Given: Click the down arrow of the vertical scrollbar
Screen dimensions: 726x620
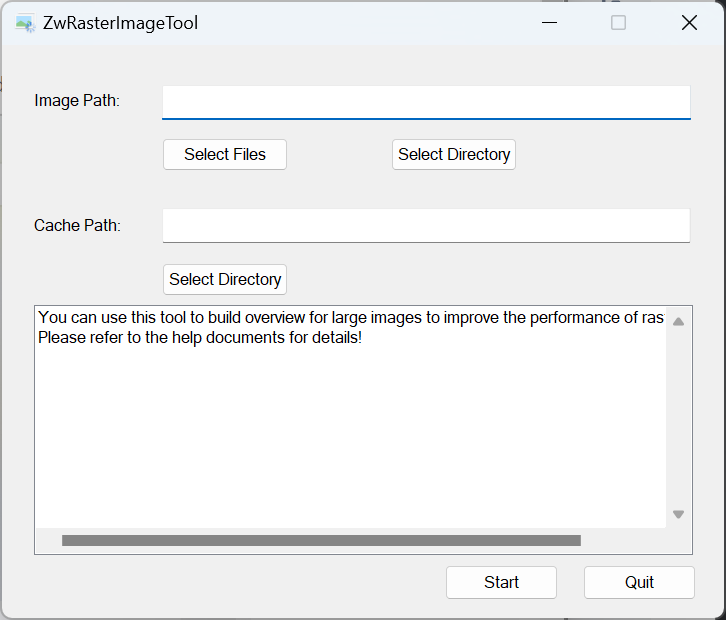Looking at the screenshot, I should (x=678, y=514).
